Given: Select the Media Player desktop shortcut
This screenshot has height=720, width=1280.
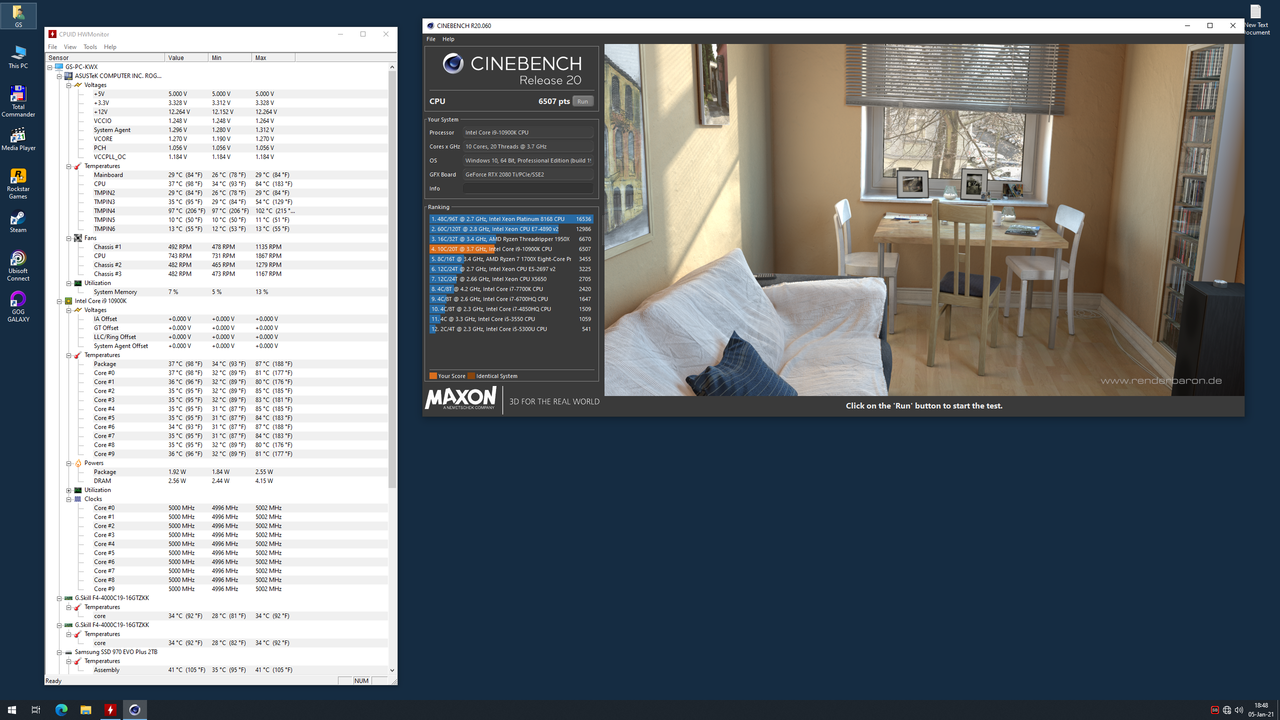Looking at the screenshot, I should click(18, 139).
